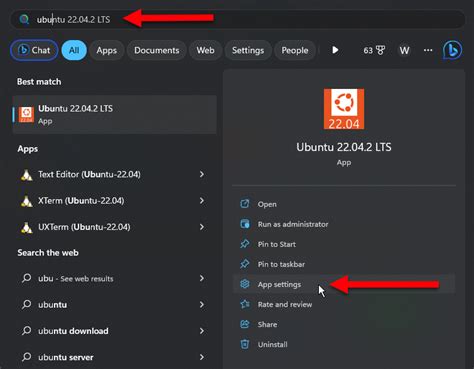The width and height of the screenshot is (474, 369).
Task: Click the 'Ubuntu 22.04.2 LTS' title in preview pane
Action: click(344, 147)
